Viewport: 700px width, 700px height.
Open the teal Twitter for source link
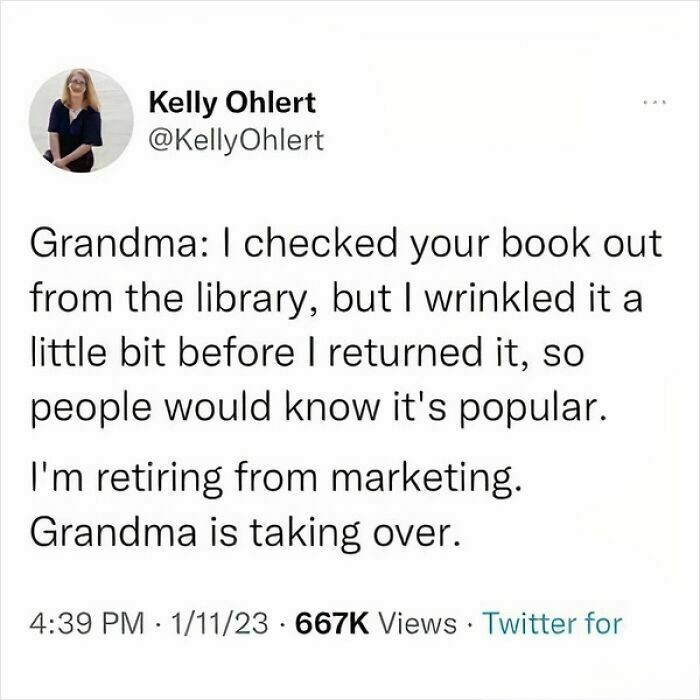554,623
